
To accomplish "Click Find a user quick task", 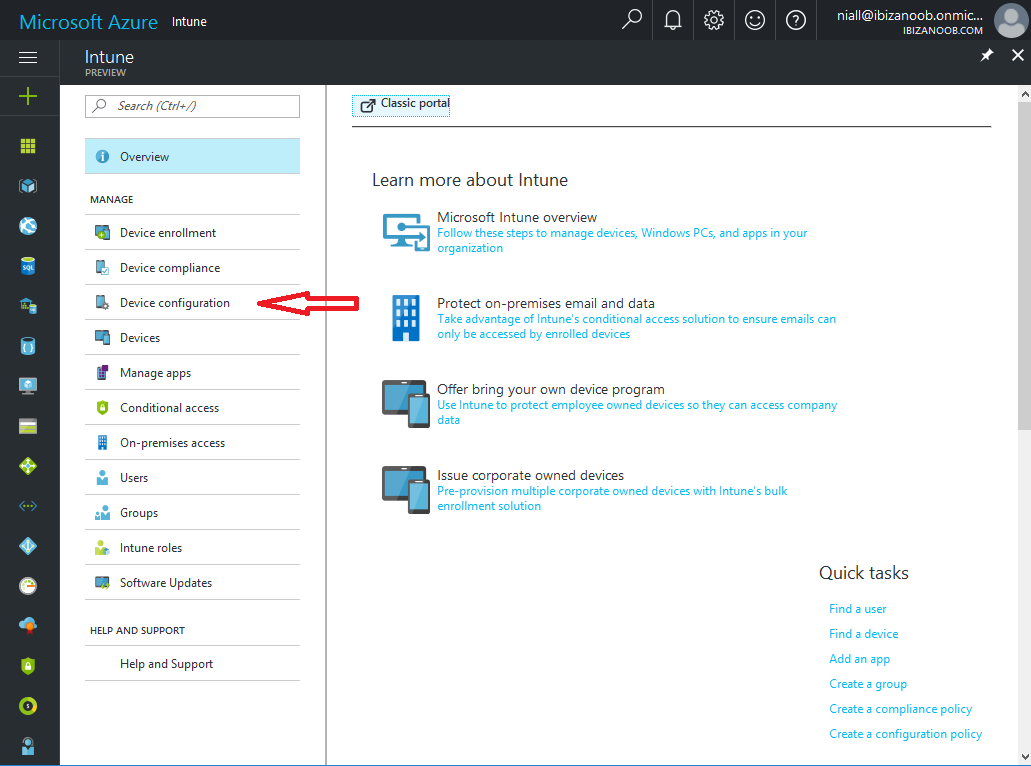I will point(857,609).
